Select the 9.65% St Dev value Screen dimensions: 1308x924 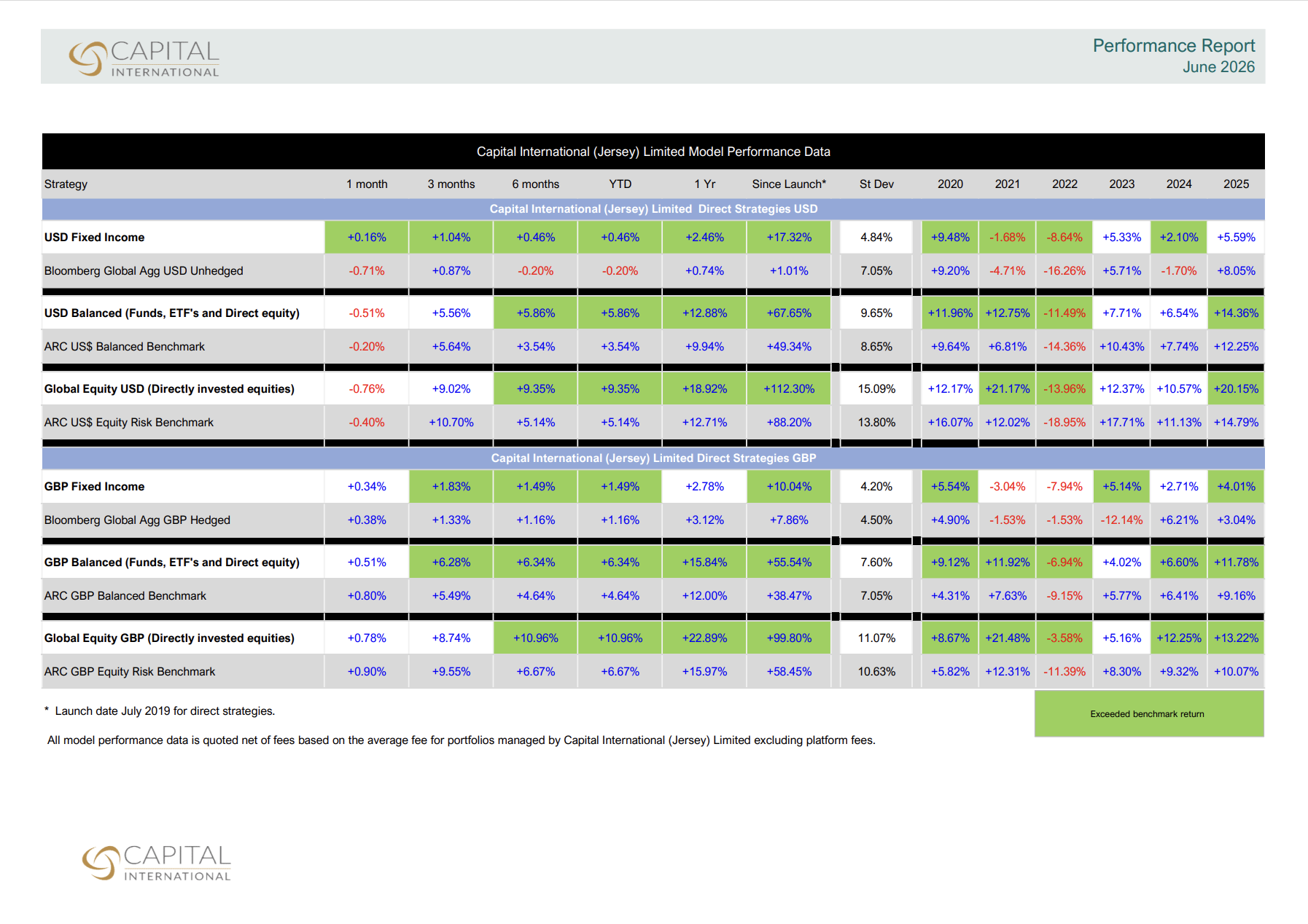[876, 313]
